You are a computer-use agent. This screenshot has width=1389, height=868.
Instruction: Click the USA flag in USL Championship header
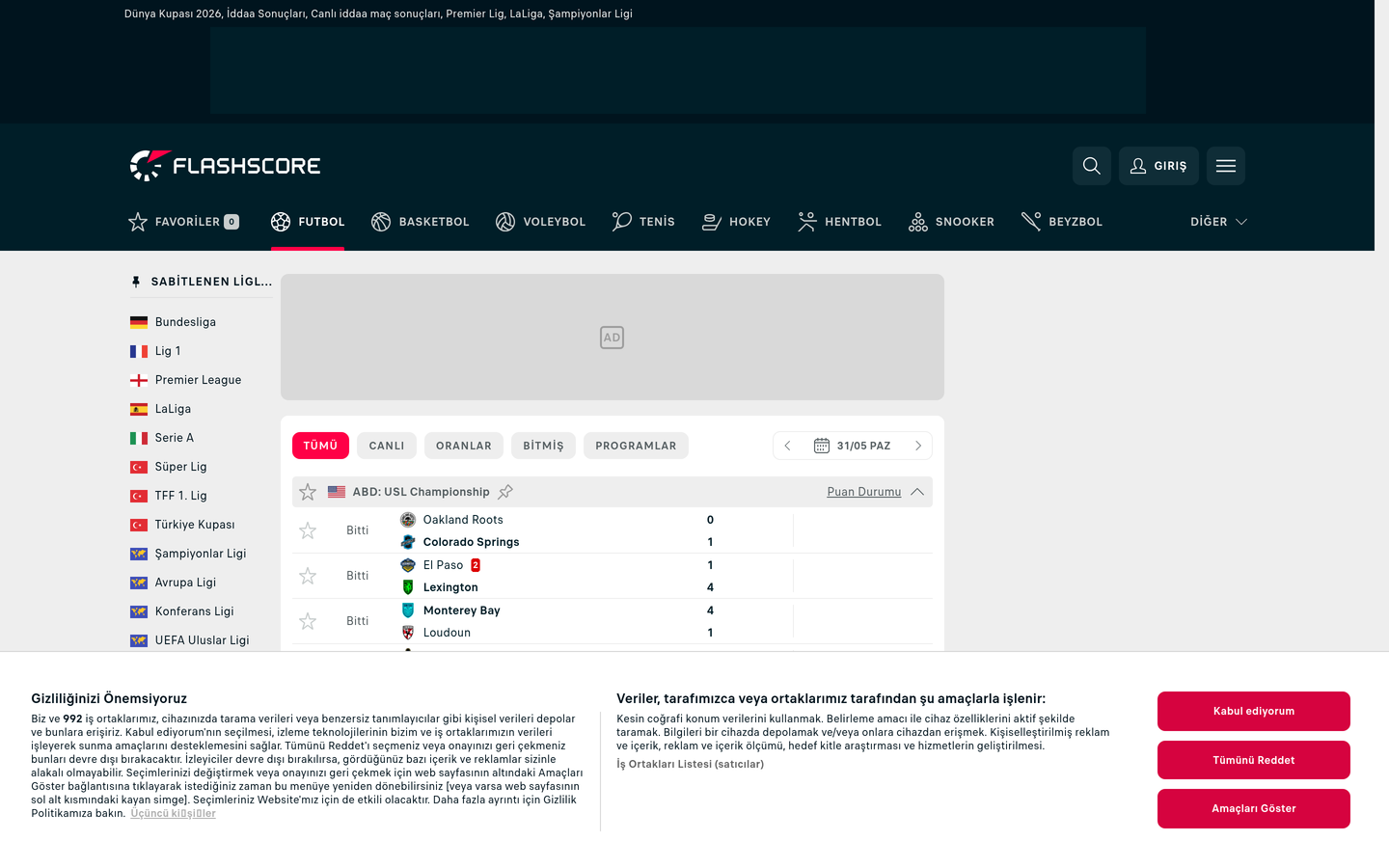(x=337, y=492)
